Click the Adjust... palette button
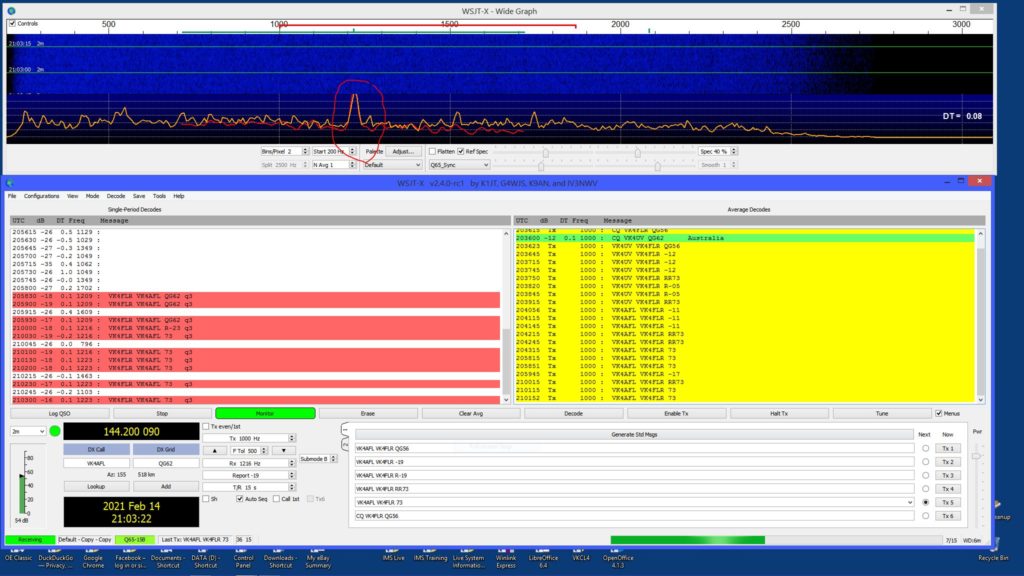Image resolution: width=1024 pixels, height=576 pixels. point(403,152)
